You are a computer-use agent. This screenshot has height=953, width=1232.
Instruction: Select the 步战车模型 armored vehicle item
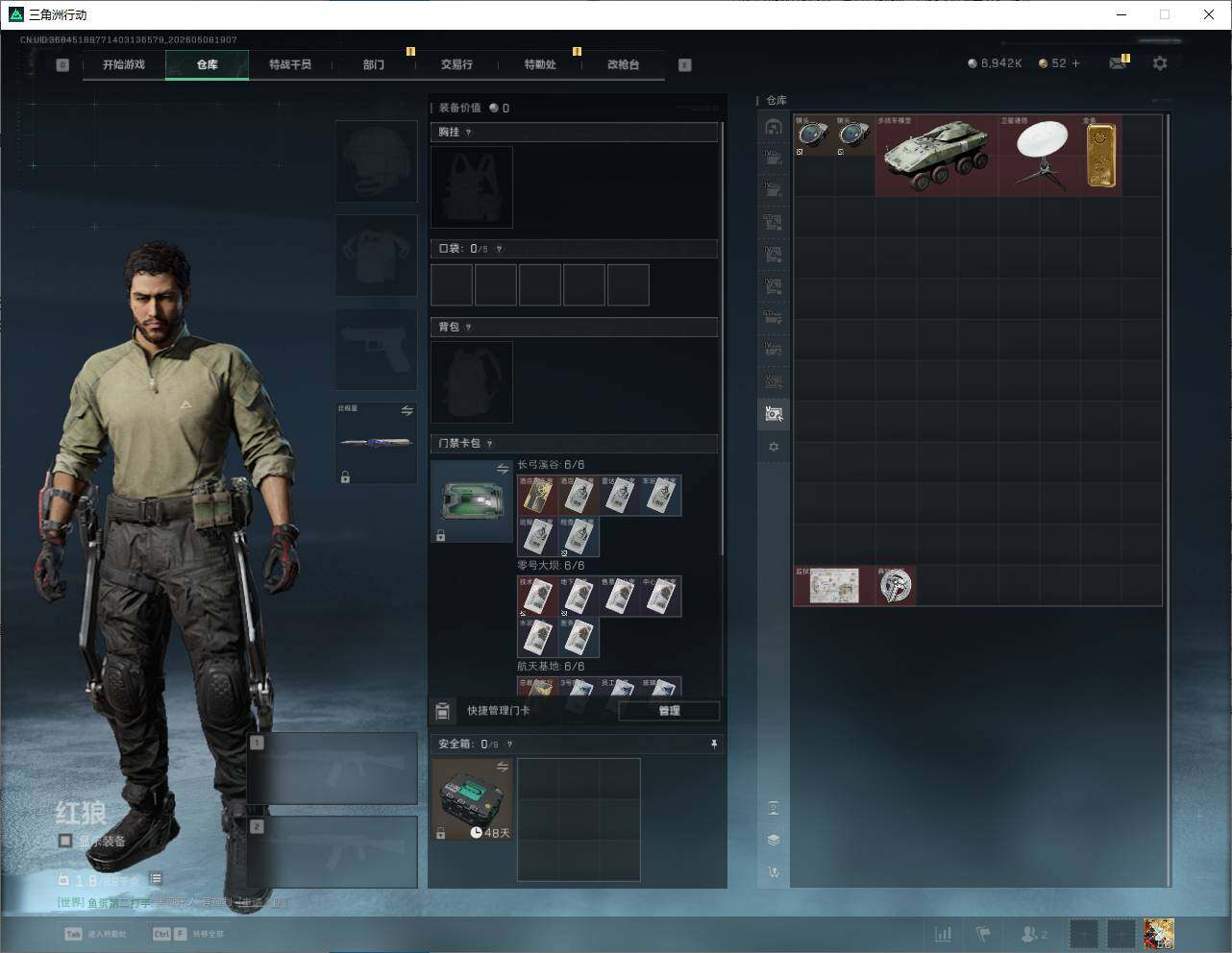937,156
